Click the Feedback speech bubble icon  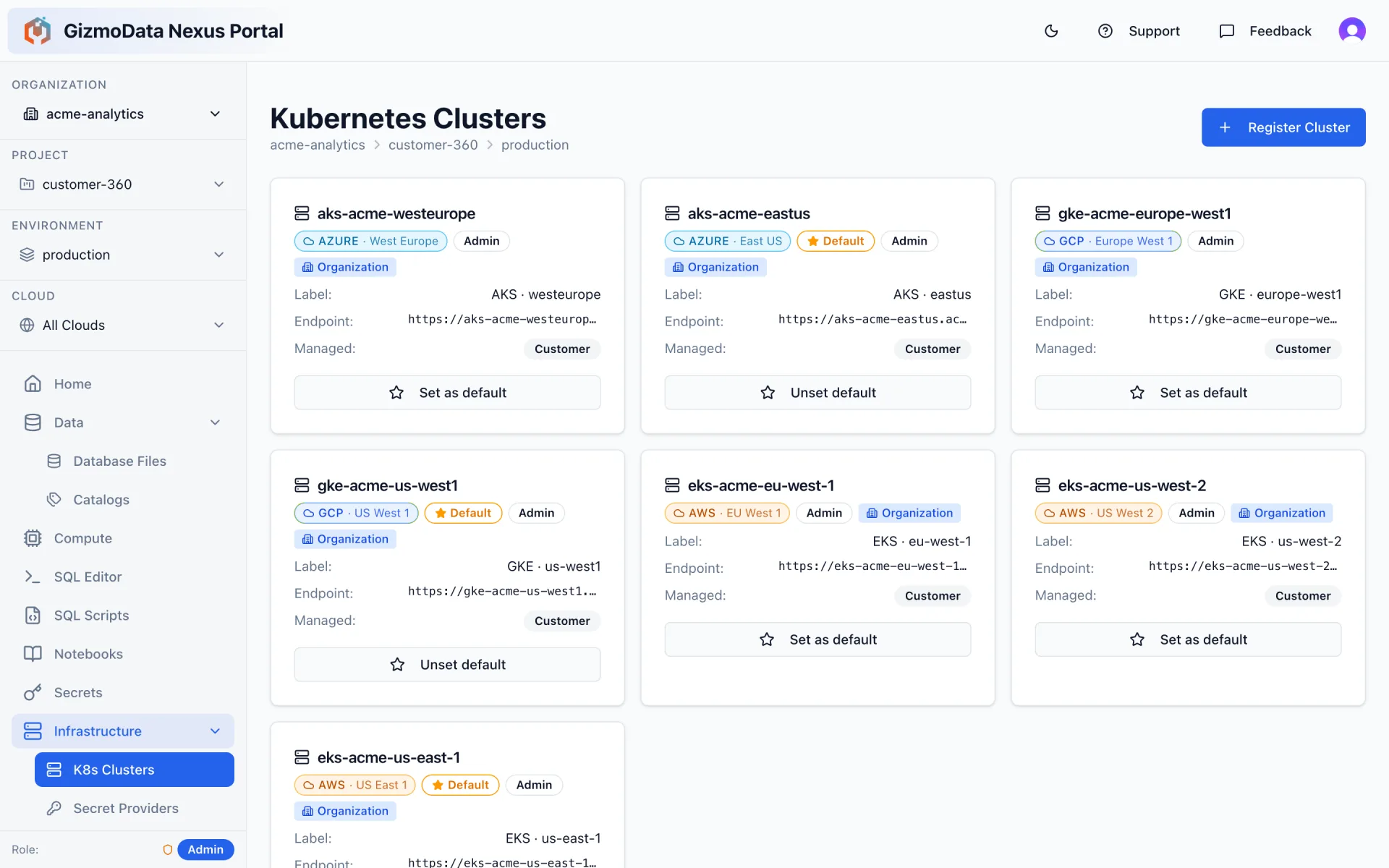(x=1226, y=31)
